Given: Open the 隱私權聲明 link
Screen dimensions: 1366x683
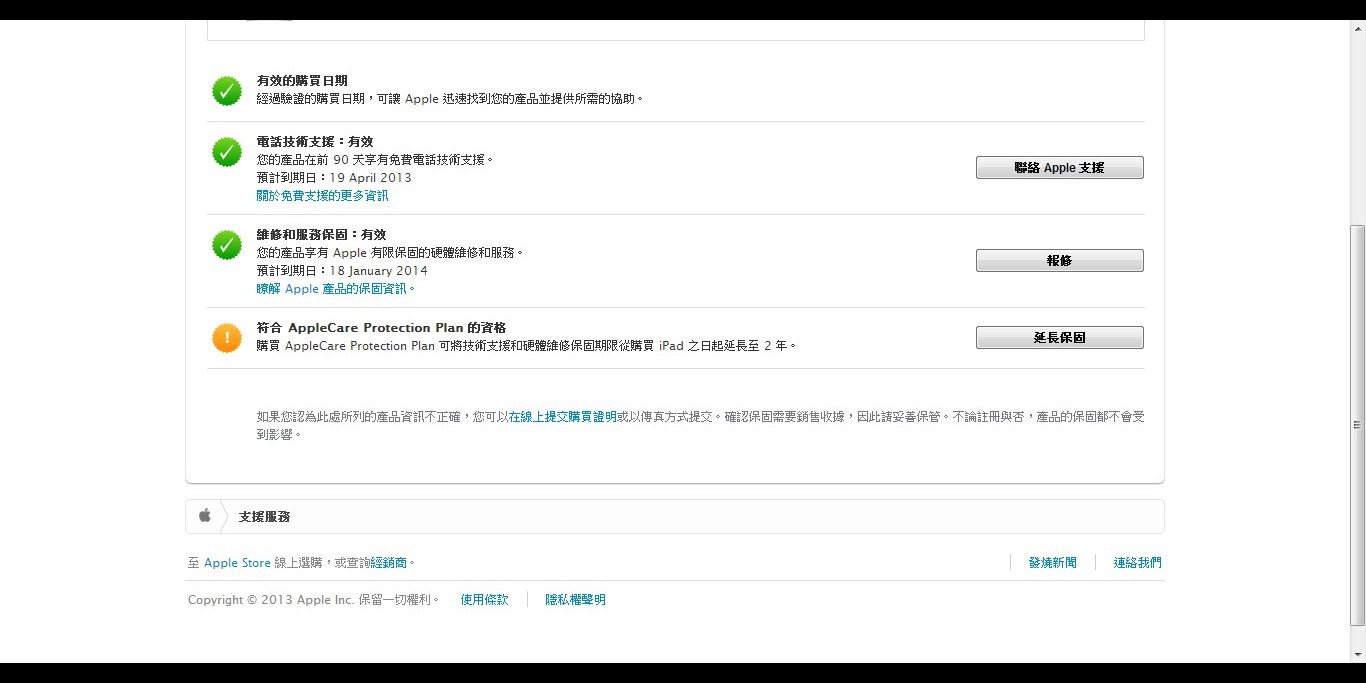Looking at the screenshot, I should 575,600.
